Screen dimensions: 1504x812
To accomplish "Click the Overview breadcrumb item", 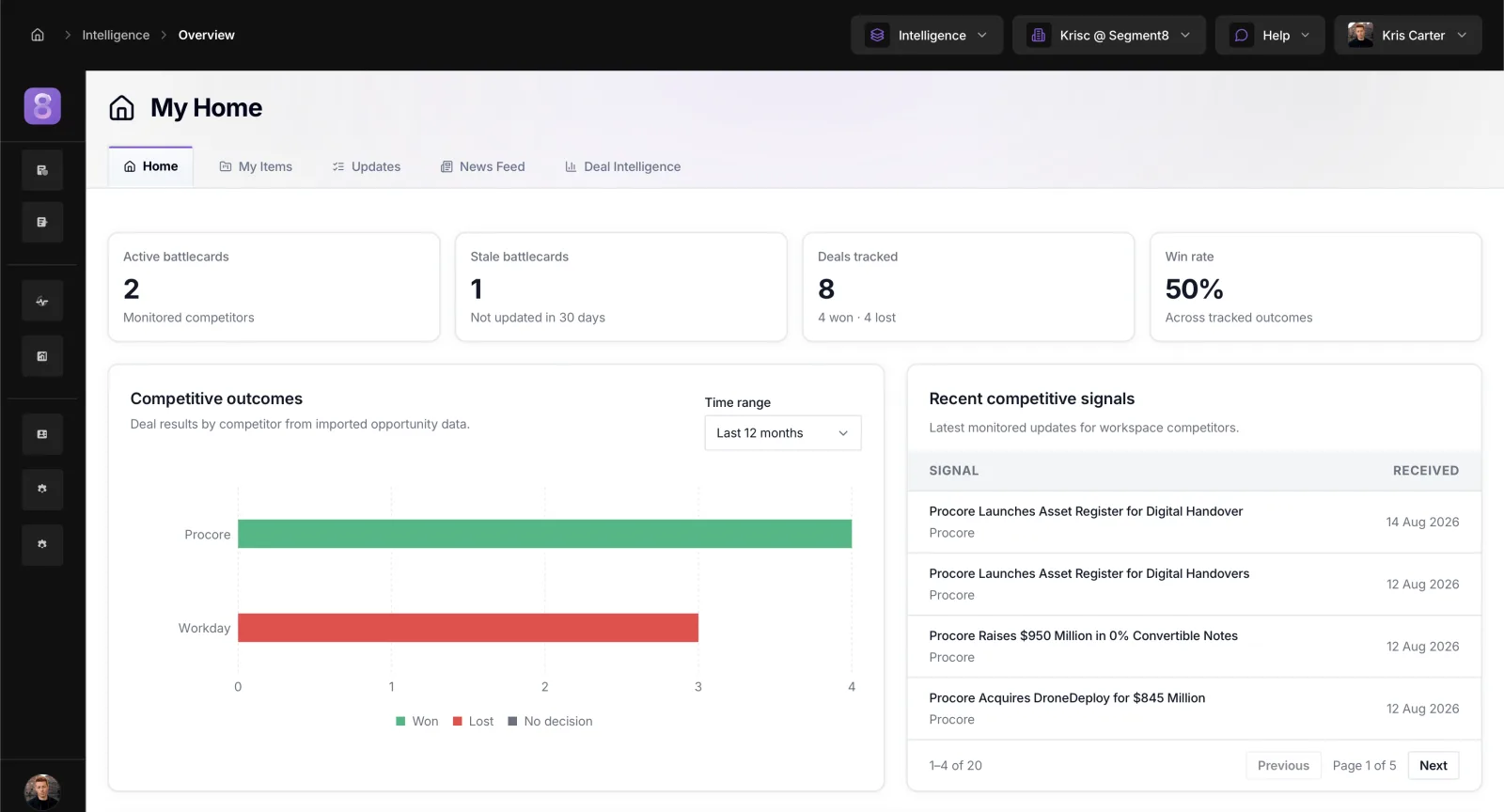I will coord(207,35).
